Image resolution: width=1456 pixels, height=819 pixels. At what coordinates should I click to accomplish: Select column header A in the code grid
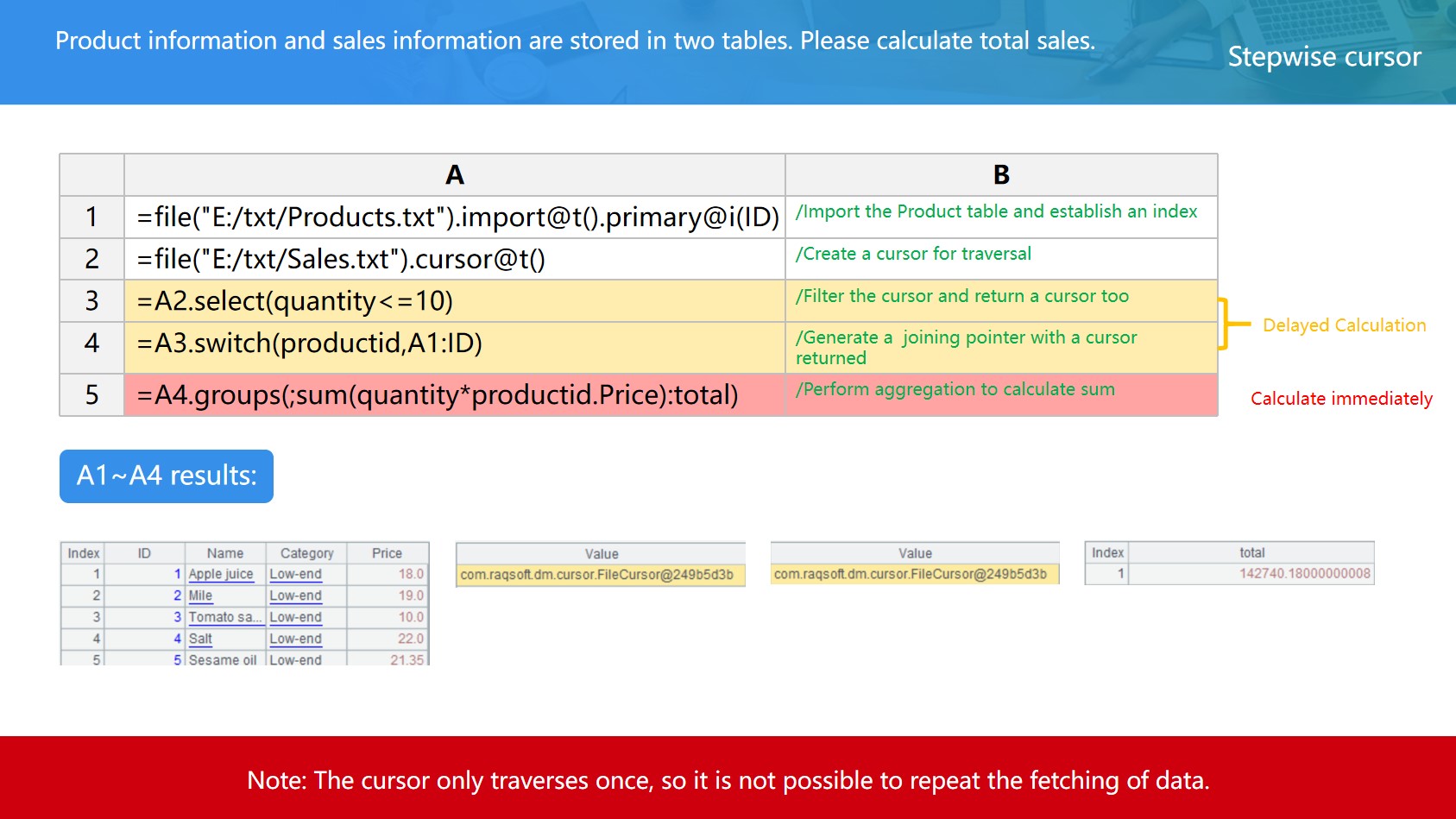(454, 175)
